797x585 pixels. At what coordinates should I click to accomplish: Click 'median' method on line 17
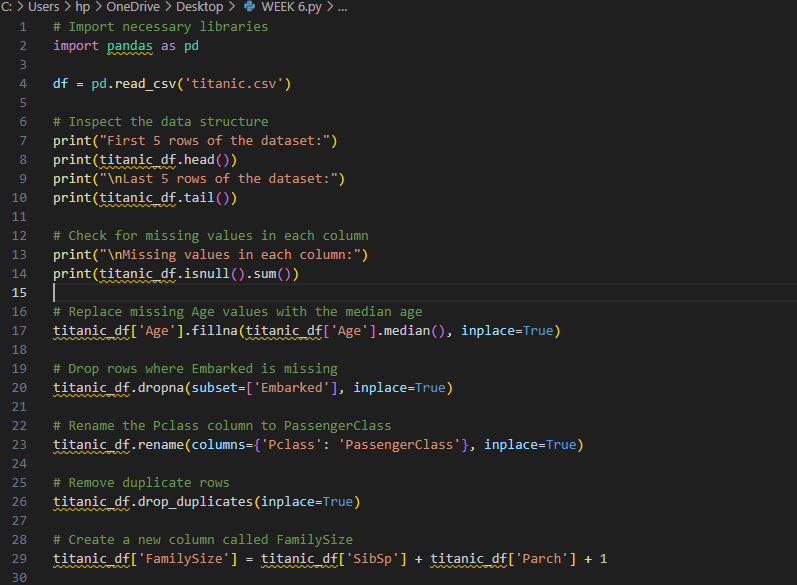click(407, 331)
